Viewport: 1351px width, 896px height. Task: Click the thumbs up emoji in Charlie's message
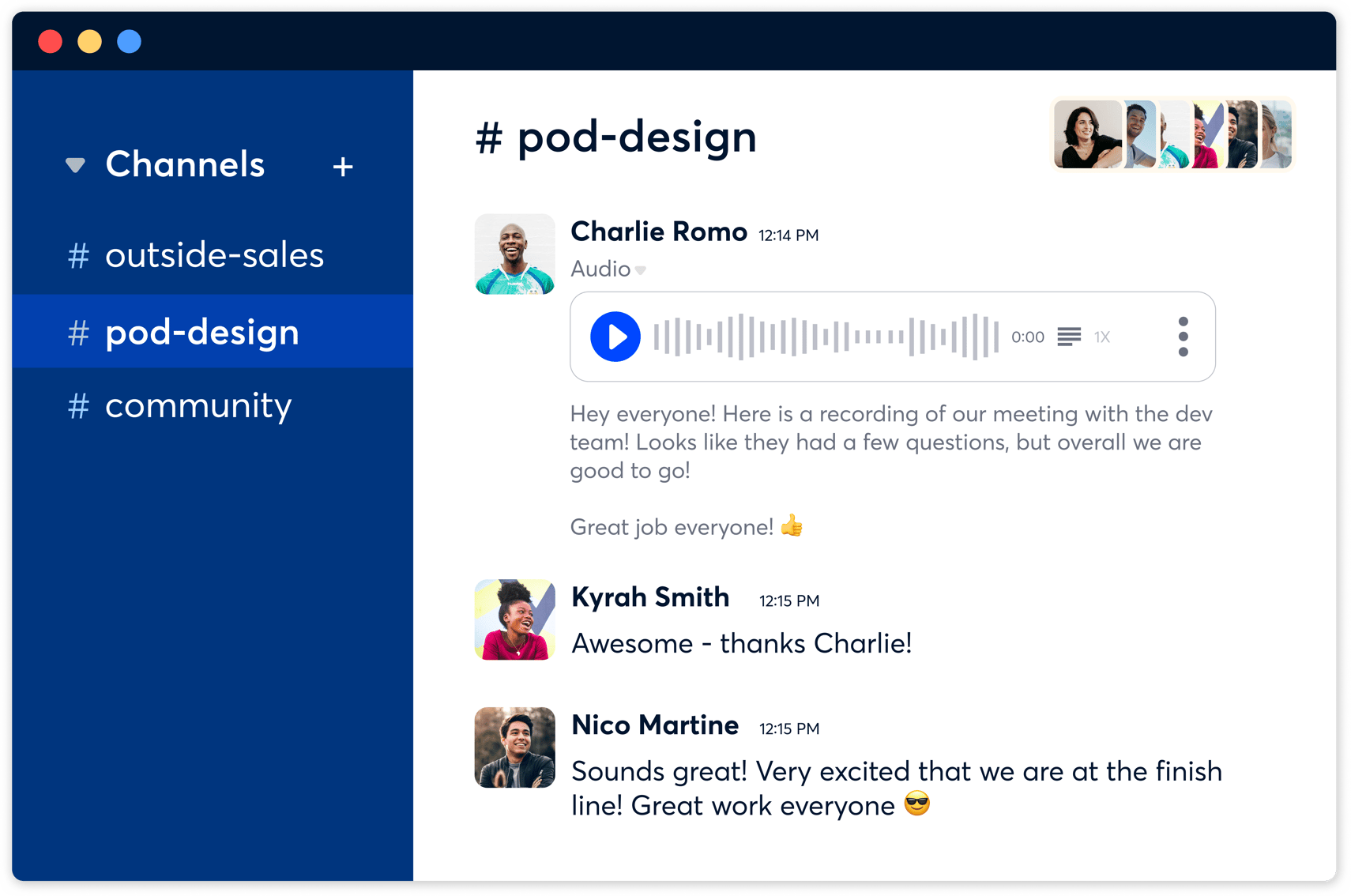(x=791, y=525)
